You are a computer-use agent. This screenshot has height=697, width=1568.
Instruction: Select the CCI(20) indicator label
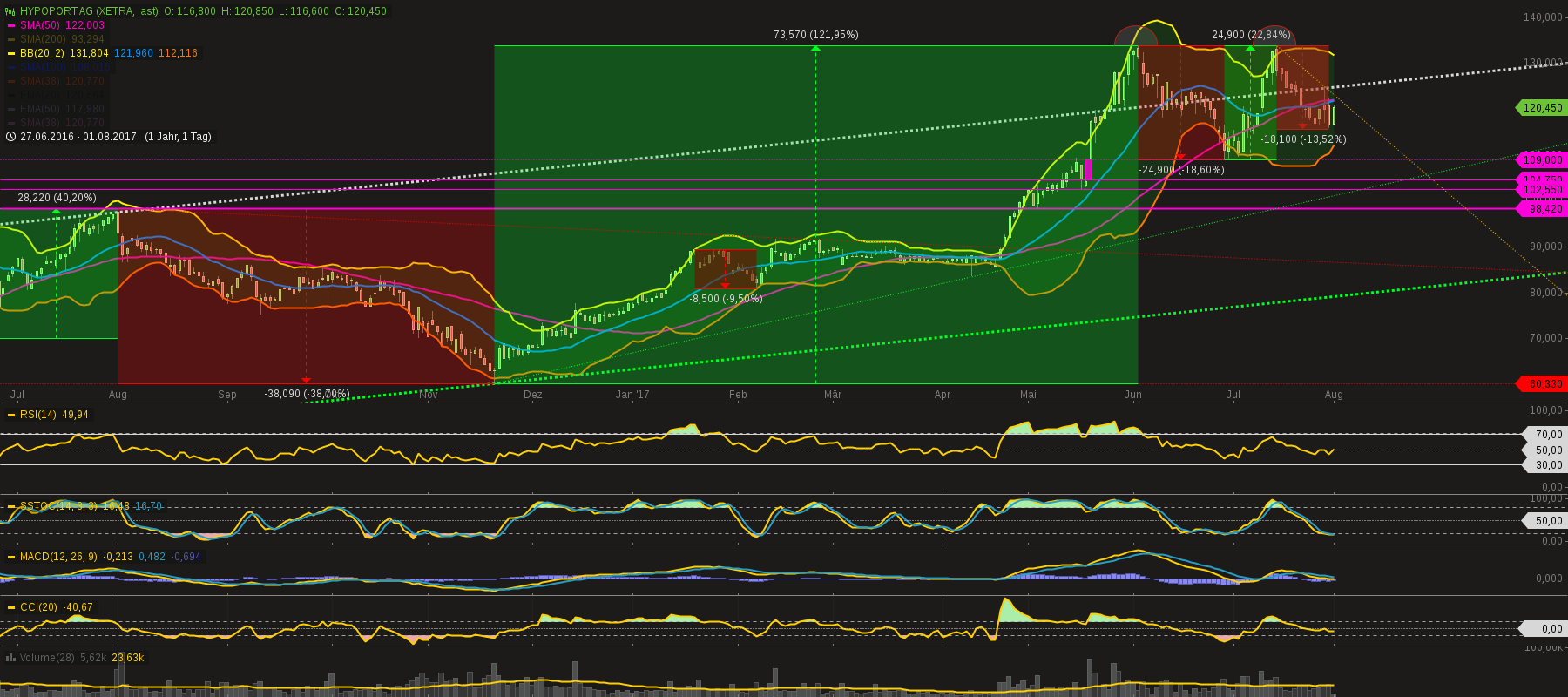[38, 607]
